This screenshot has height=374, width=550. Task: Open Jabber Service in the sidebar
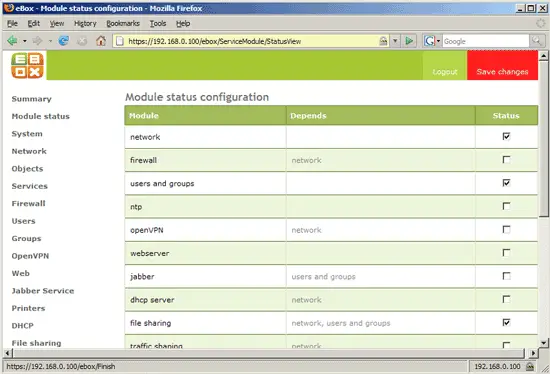pos(43,291)
